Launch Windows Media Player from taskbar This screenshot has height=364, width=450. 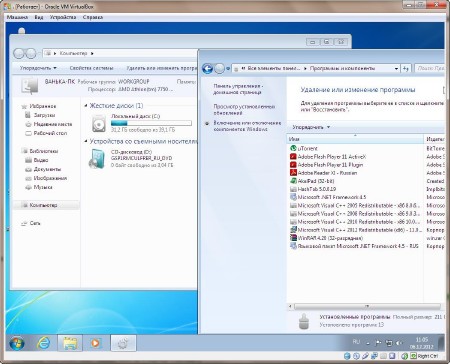pos(96,343)
